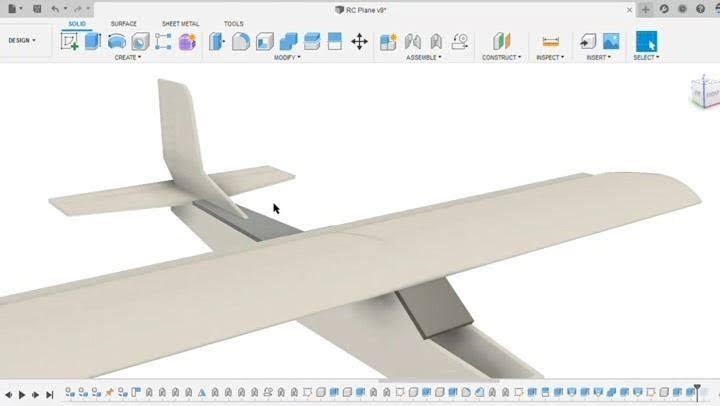The image size is (720, 406).
Task: Select the Offset Plane construct tool
Action: click(501, 41)
